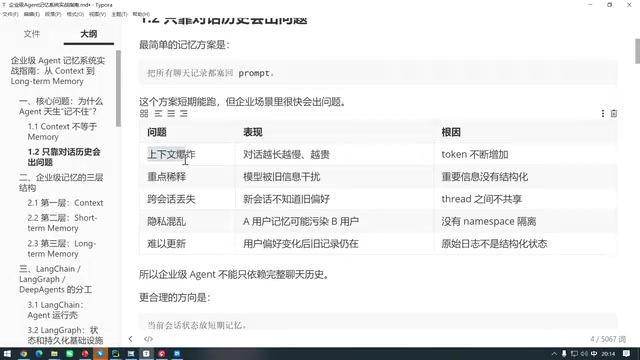Jump to 1.1 Context 不等于 Memory
This screenshot has height=360, width=640.
point(62,131)
